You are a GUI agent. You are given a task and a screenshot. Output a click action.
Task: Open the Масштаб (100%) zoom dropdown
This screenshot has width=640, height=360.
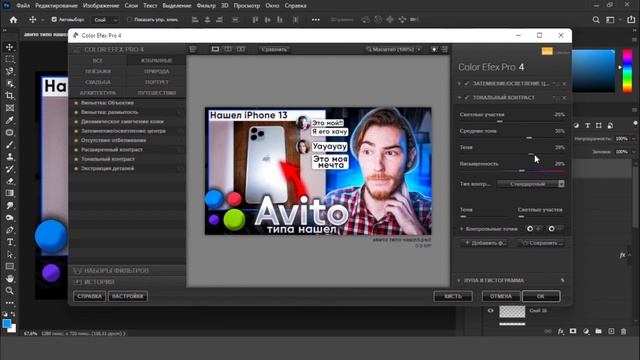(x=393, y=49)
